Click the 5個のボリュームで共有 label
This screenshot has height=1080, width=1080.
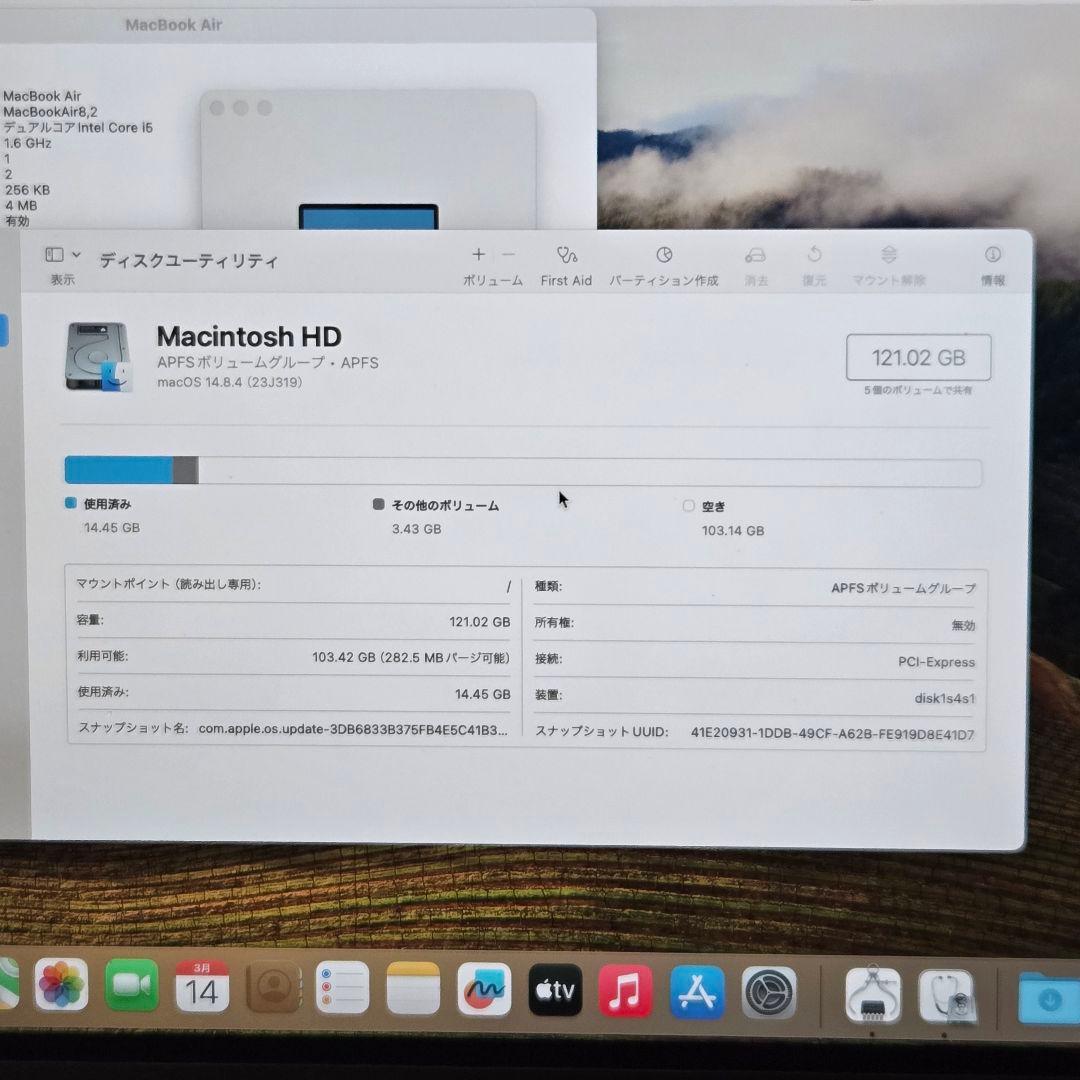917,390
